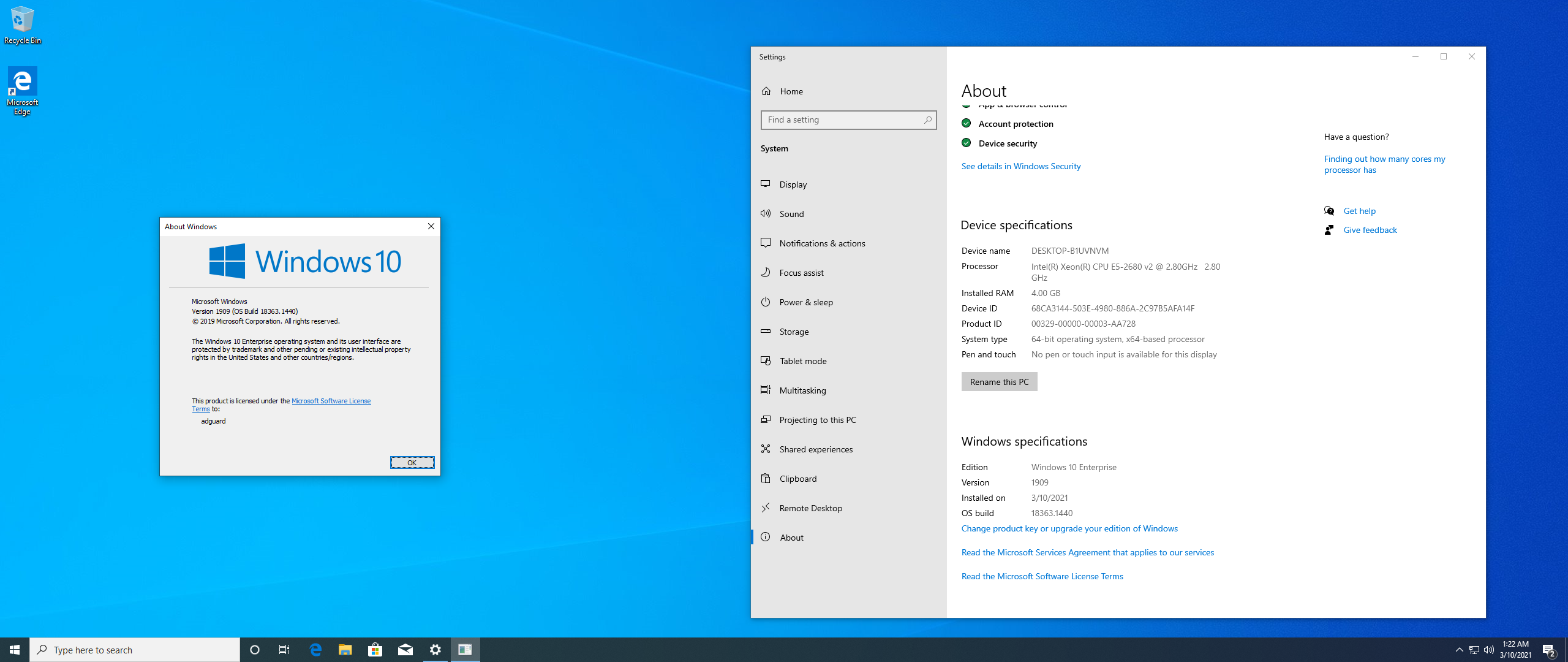1568x662 pixels.
Task: Open the Shared experiences icon
Action: pos(766,449)
